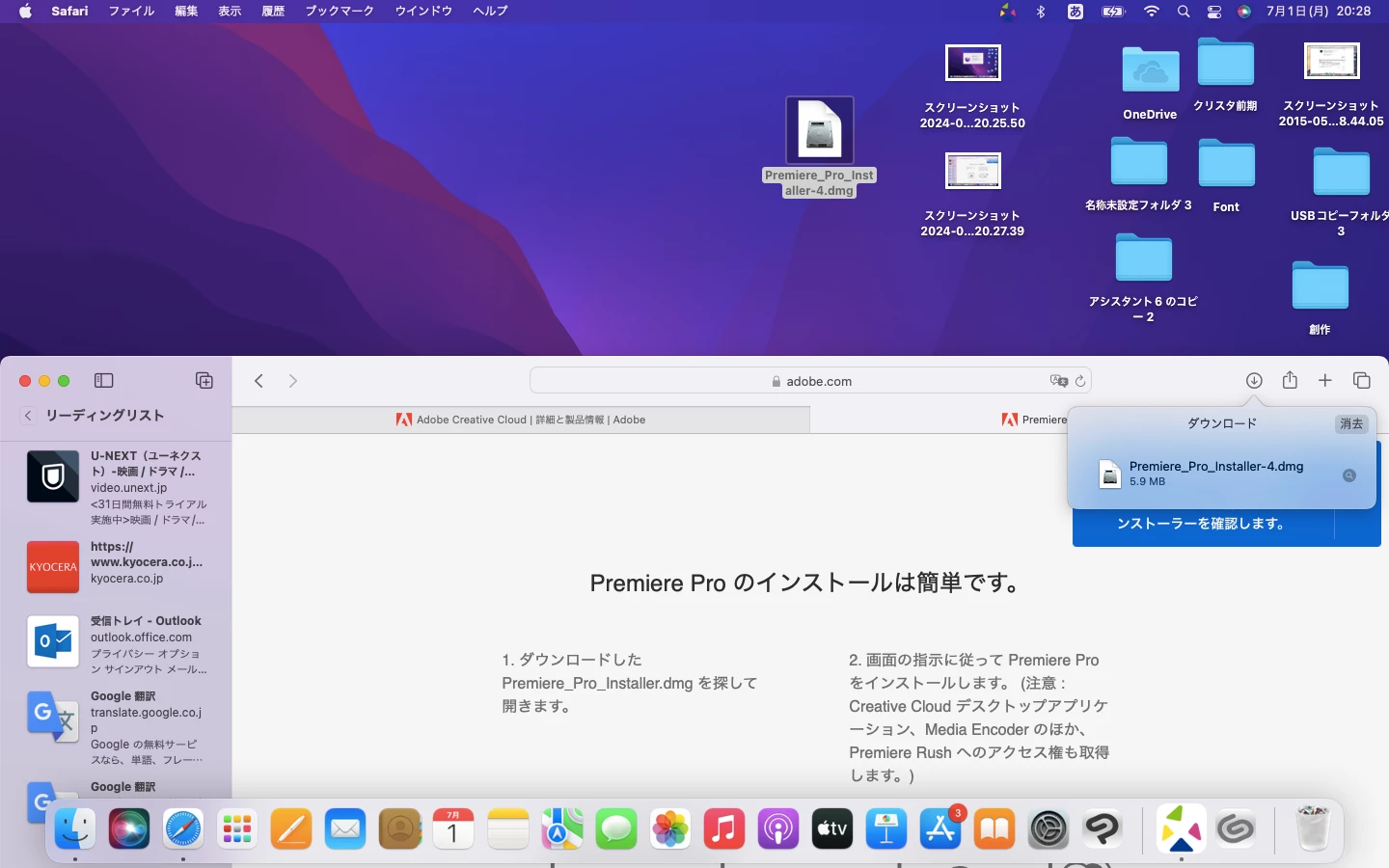The width and height of the screenshot is (1389, 868).
Task: Open Spotlight search from menu bar
Action: 1184,12
